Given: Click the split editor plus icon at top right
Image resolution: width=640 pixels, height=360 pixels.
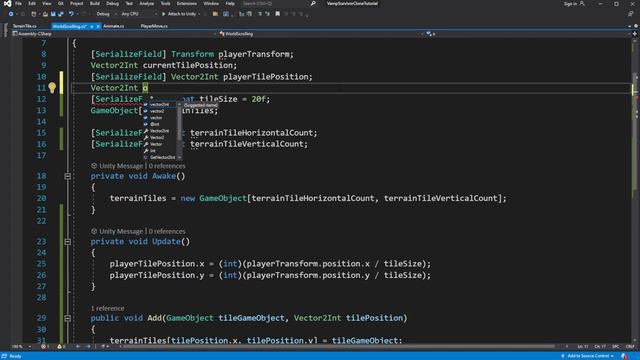Looking at the screenshot, I should coord(635,34).
